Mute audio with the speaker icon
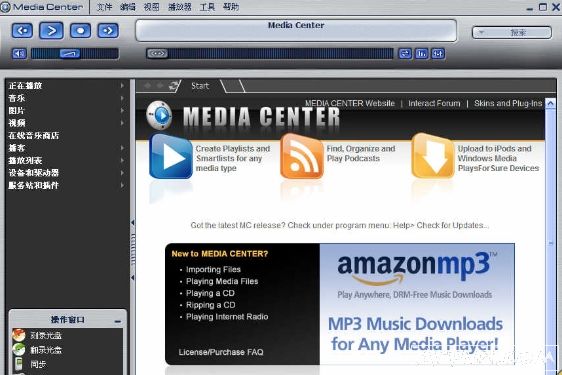This screenshot has height=375, width=562. [x=19, y=54]
